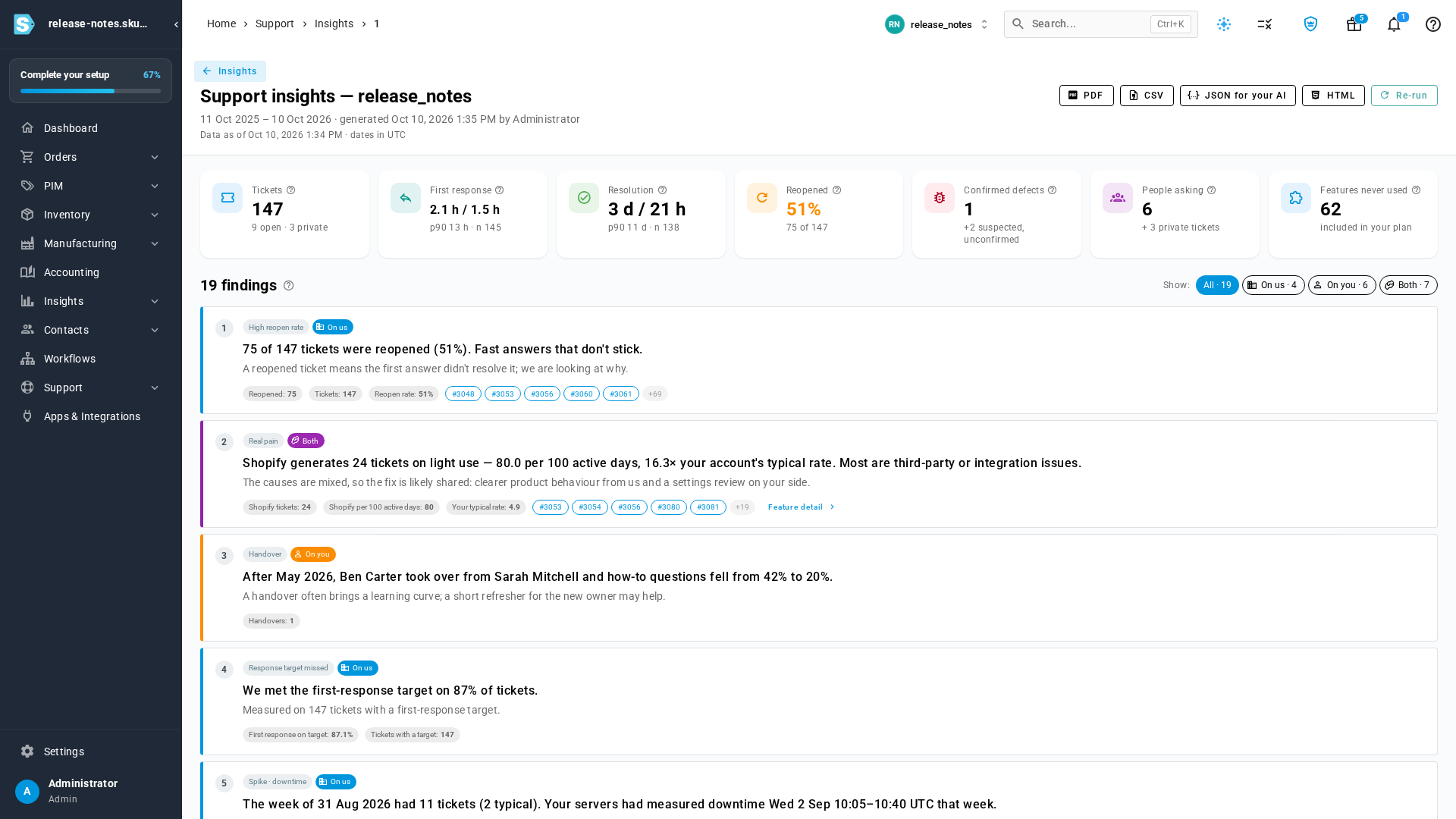The height and width of the screenshot is (819, 1456).
Task: Click the 19 findings help icon
Action: [288, 286]
